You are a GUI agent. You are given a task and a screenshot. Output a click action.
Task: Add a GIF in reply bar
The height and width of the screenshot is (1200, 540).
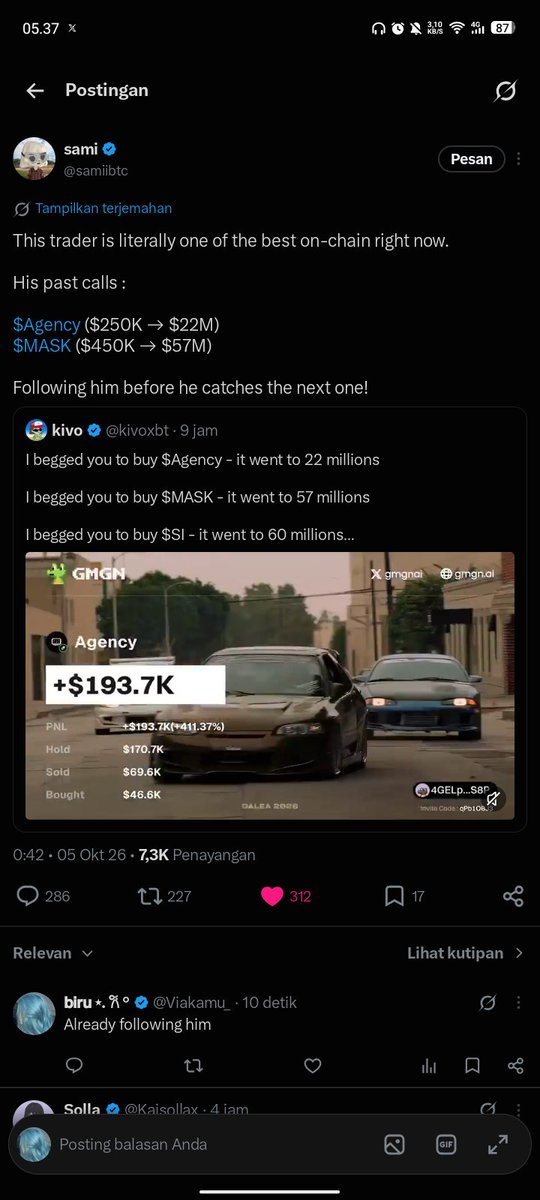pyautogui.click(x=445, y=1145)
